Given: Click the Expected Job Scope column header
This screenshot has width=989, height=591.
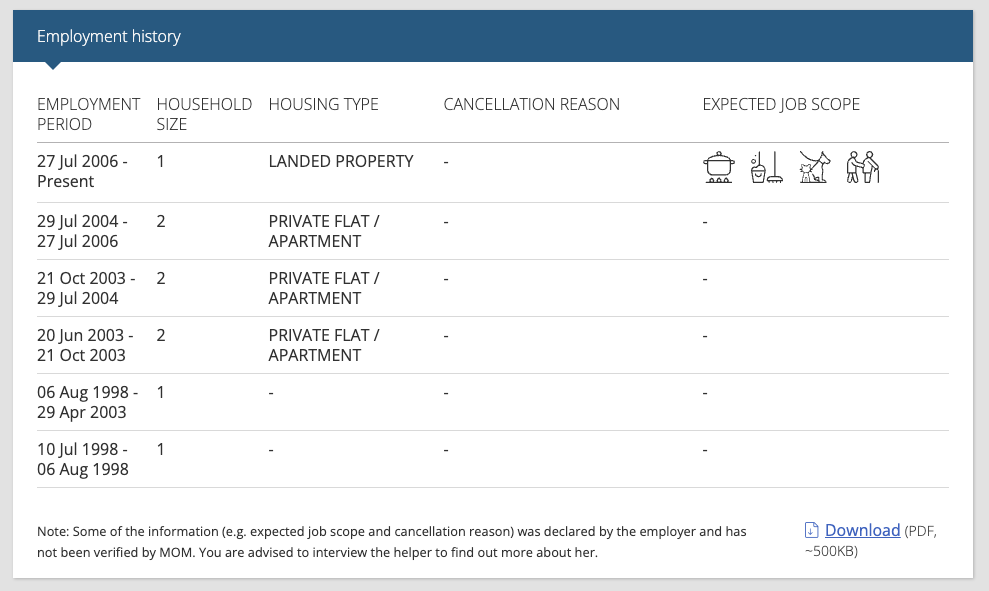Looking at the screenshot, I should click(781, 104).
